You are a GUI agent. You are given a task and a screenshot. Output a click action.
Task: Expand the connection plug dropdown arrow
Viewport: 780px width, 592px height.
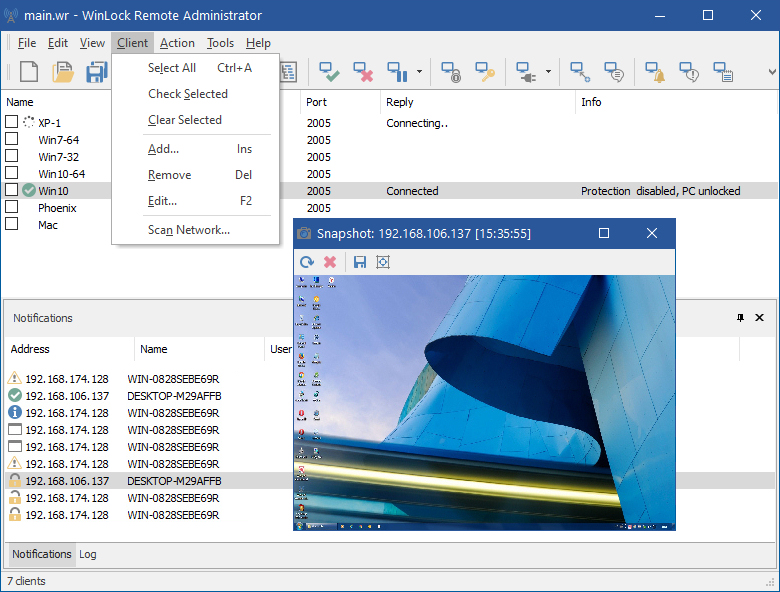point(548,72)
